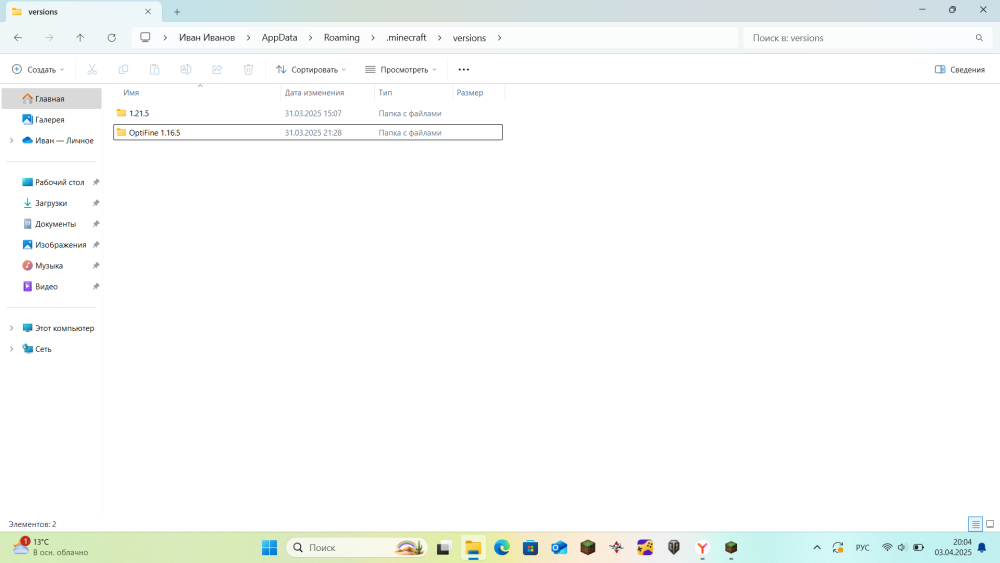Switch to large thumbnails view icon
This screenshot has height=563, width=1000.
tap(990, 524)
